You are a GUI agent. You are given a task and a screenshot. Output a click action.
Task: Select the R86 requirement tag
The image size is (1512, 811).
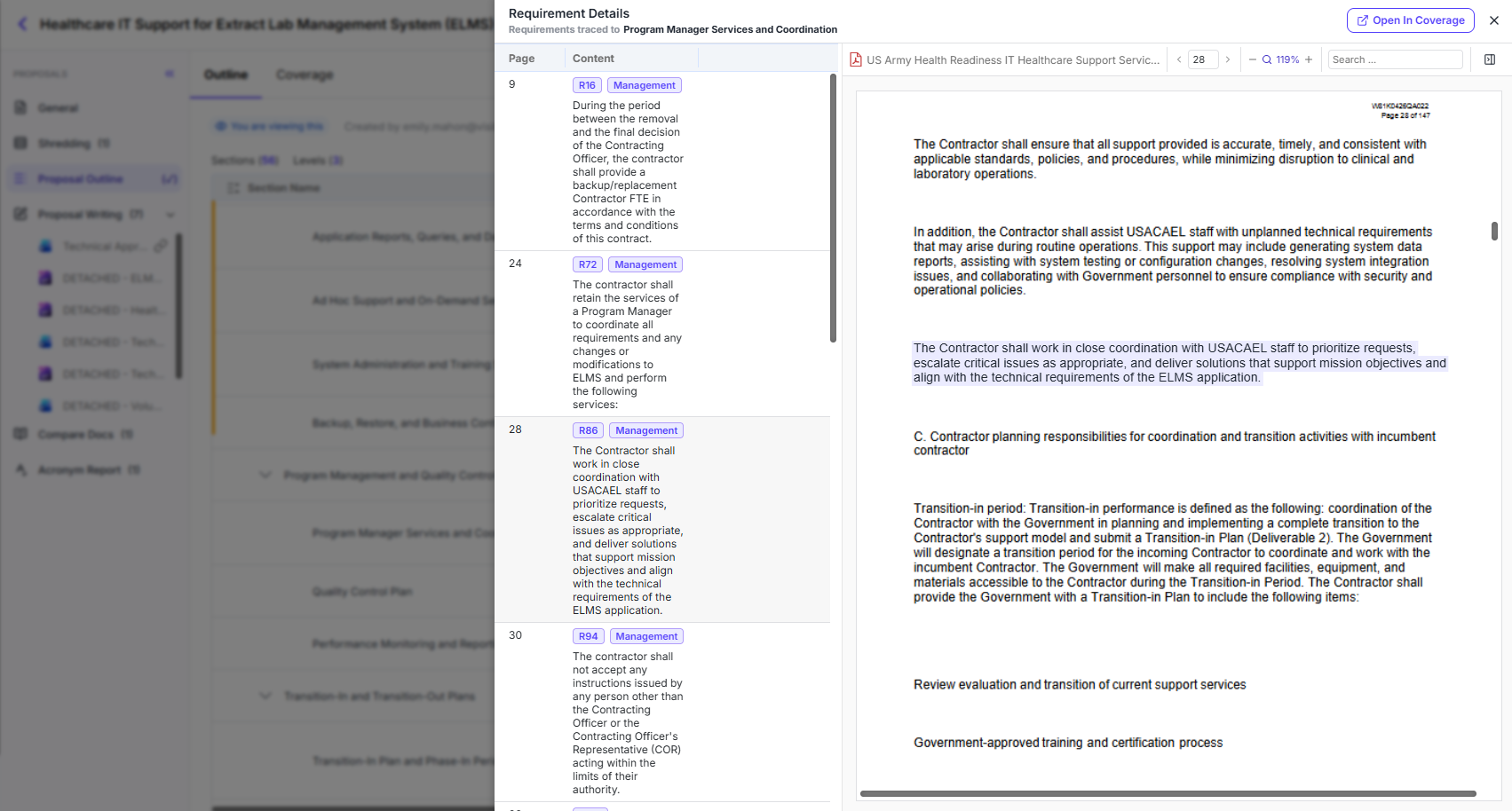589,430
